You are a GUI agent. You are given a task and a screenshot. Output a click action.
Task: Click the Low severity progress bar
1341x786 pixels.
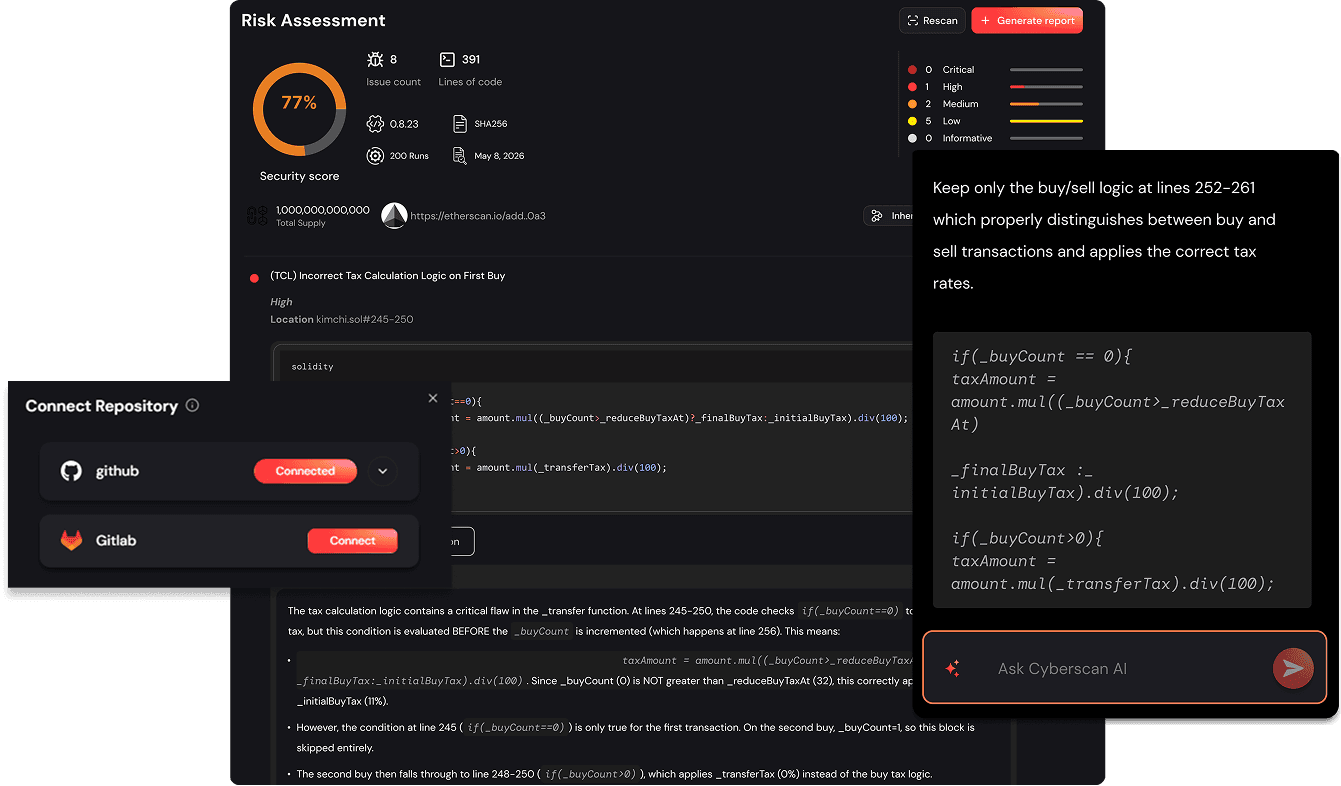(x=1046, y=121)
